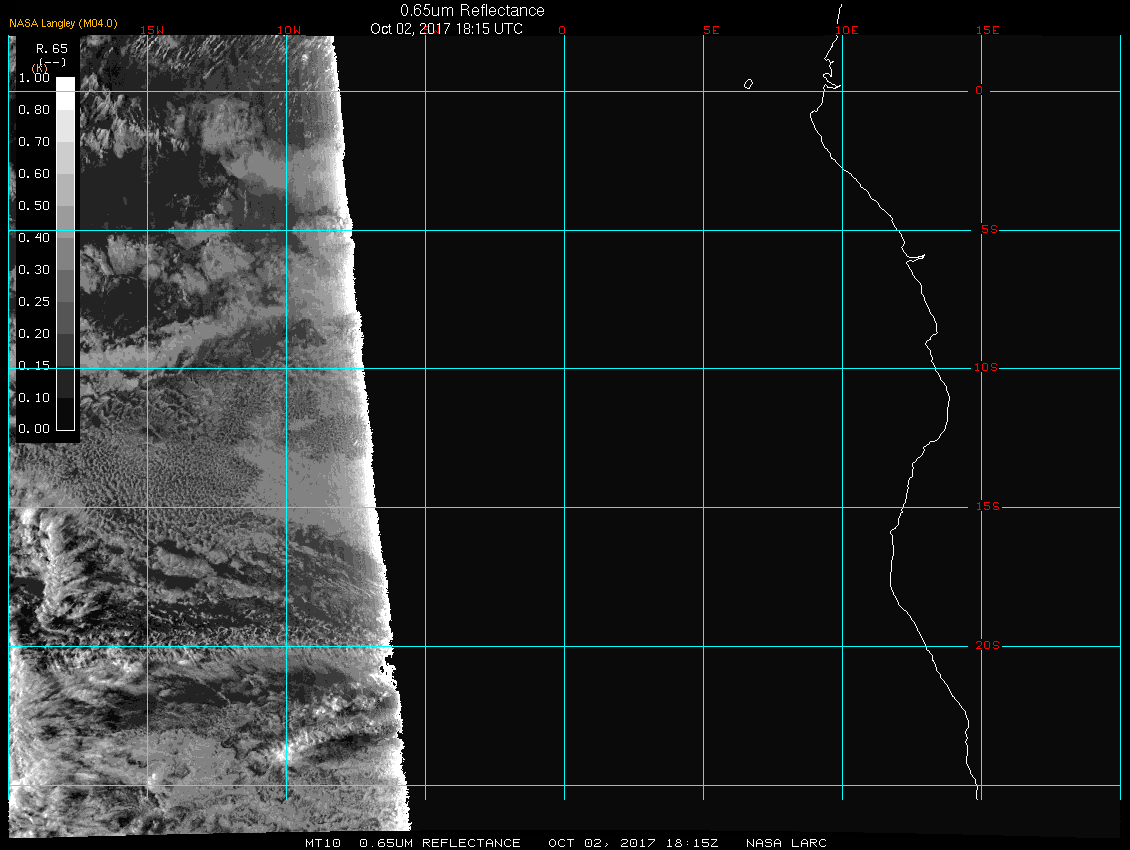Click the 10E longitude label
1130x850 pixels.
click(847, 30)
